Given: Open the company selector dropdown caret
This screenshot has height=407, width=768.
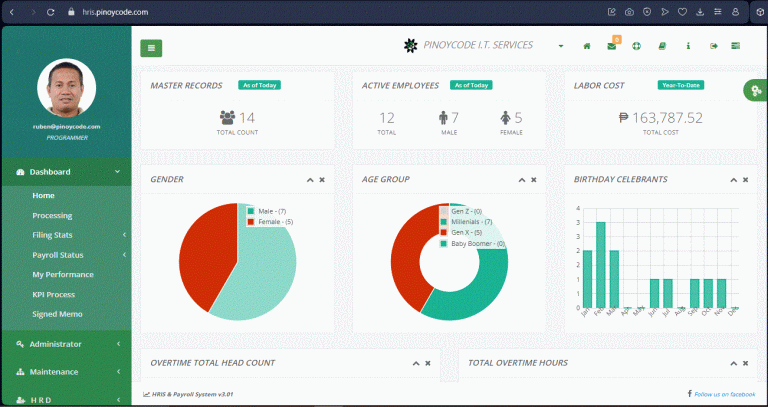Looking at the screenshot, I should (x=561, y=46).
